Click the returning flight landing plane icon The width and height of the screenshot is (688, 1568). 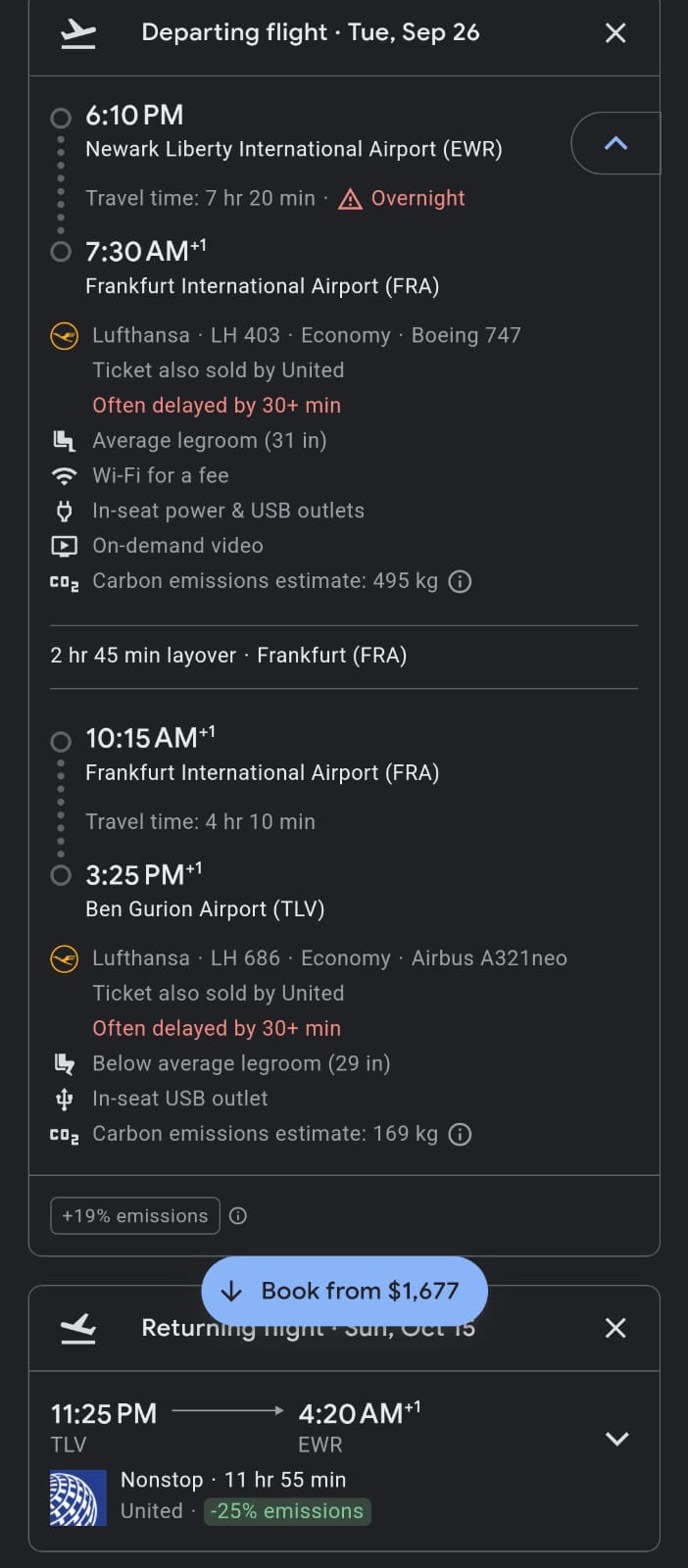coord(78,1329)
